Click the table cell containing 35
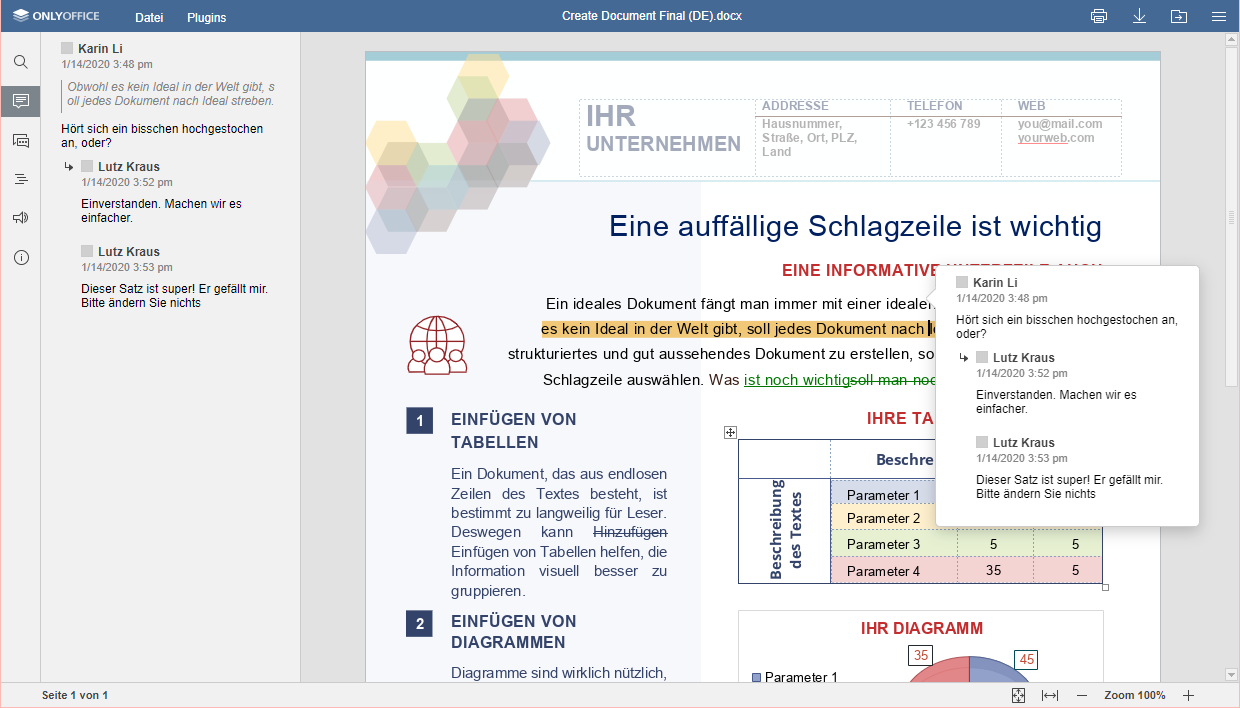 993,571
